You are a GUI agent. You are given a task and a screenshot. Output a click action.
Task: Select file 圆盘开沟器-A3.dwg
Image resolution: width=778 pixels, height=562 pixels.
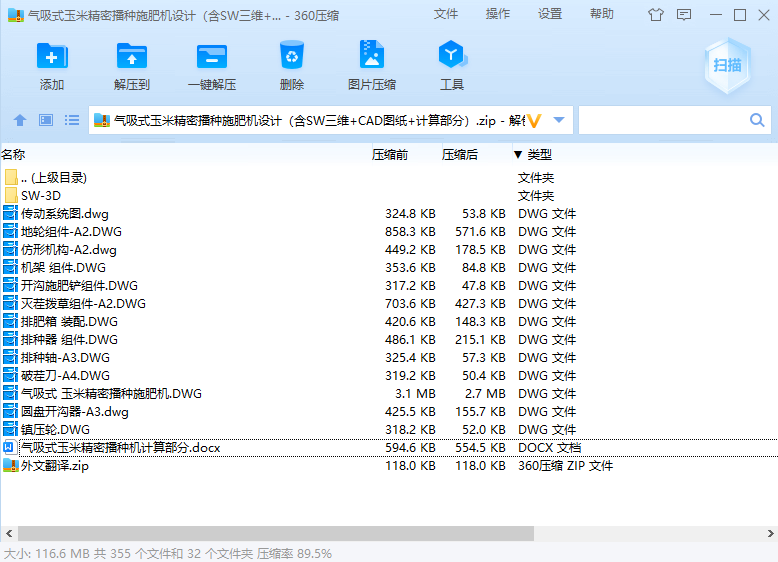pyautogui.click(x=74, y=412)
